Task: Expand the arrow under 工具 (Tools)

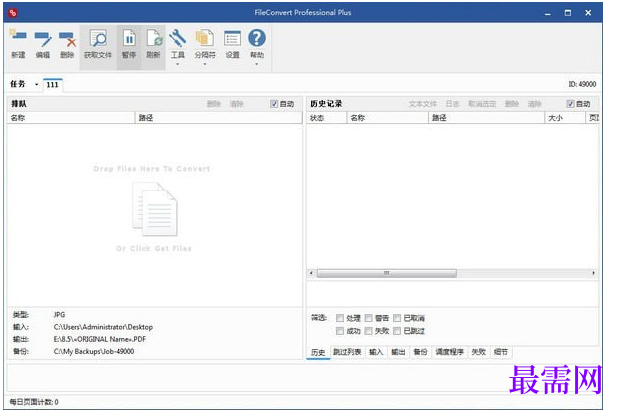Action: tap(177, 64)
